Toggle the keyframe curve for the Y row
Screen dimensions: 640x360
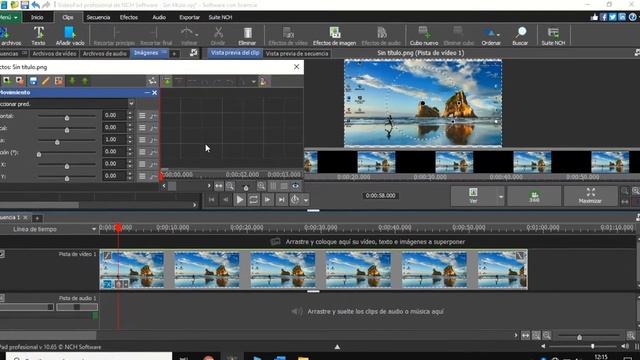[x=153, y=176]
